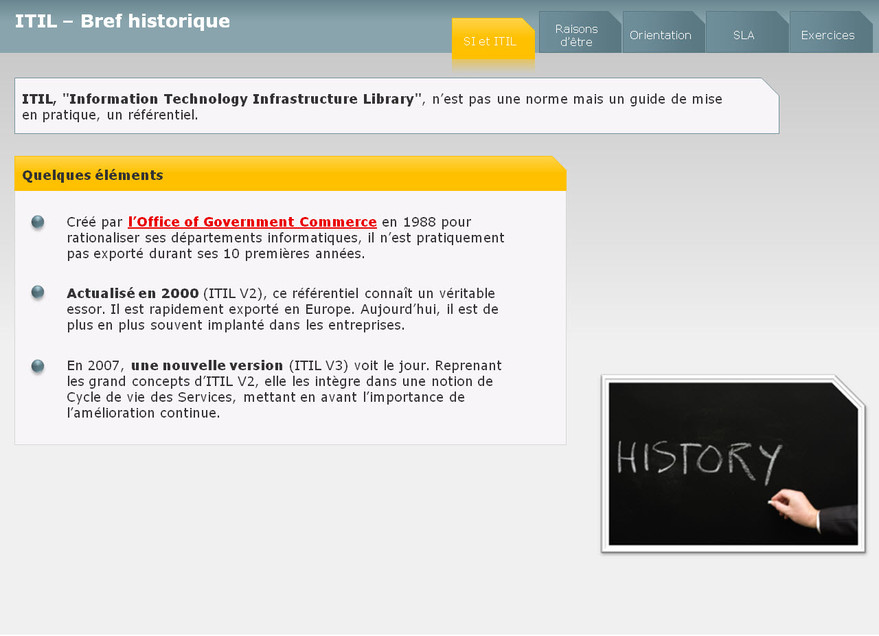879x636 pixels.
Task: Click the bold "Actualisé en 2000" text
Action: tap(132, 293)
